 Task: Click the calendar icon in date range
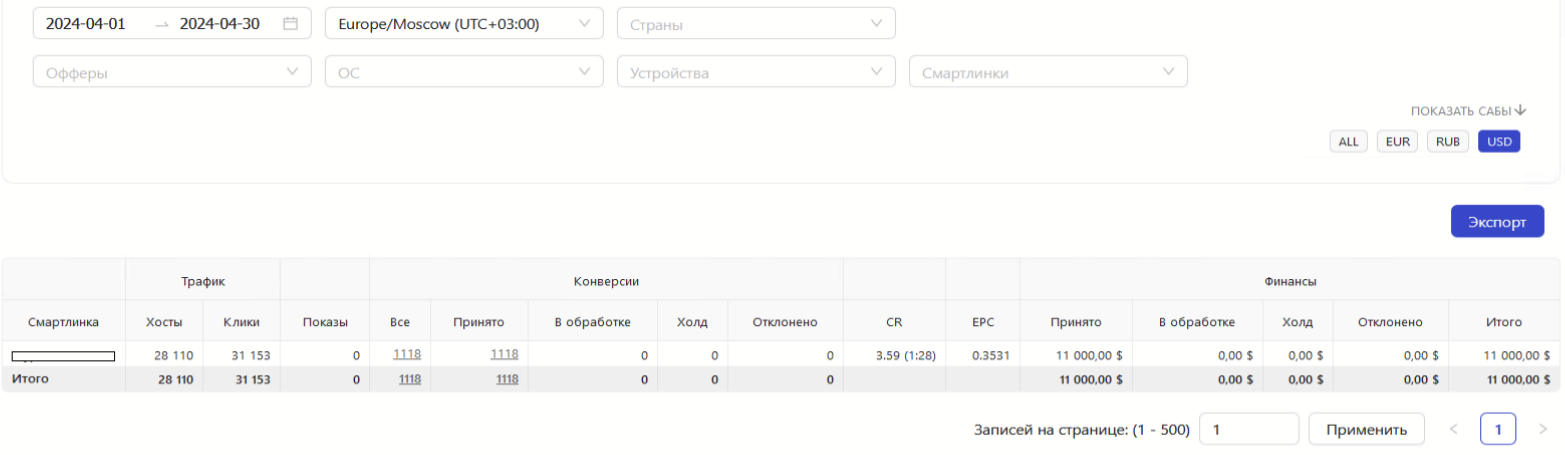point(290,24)
